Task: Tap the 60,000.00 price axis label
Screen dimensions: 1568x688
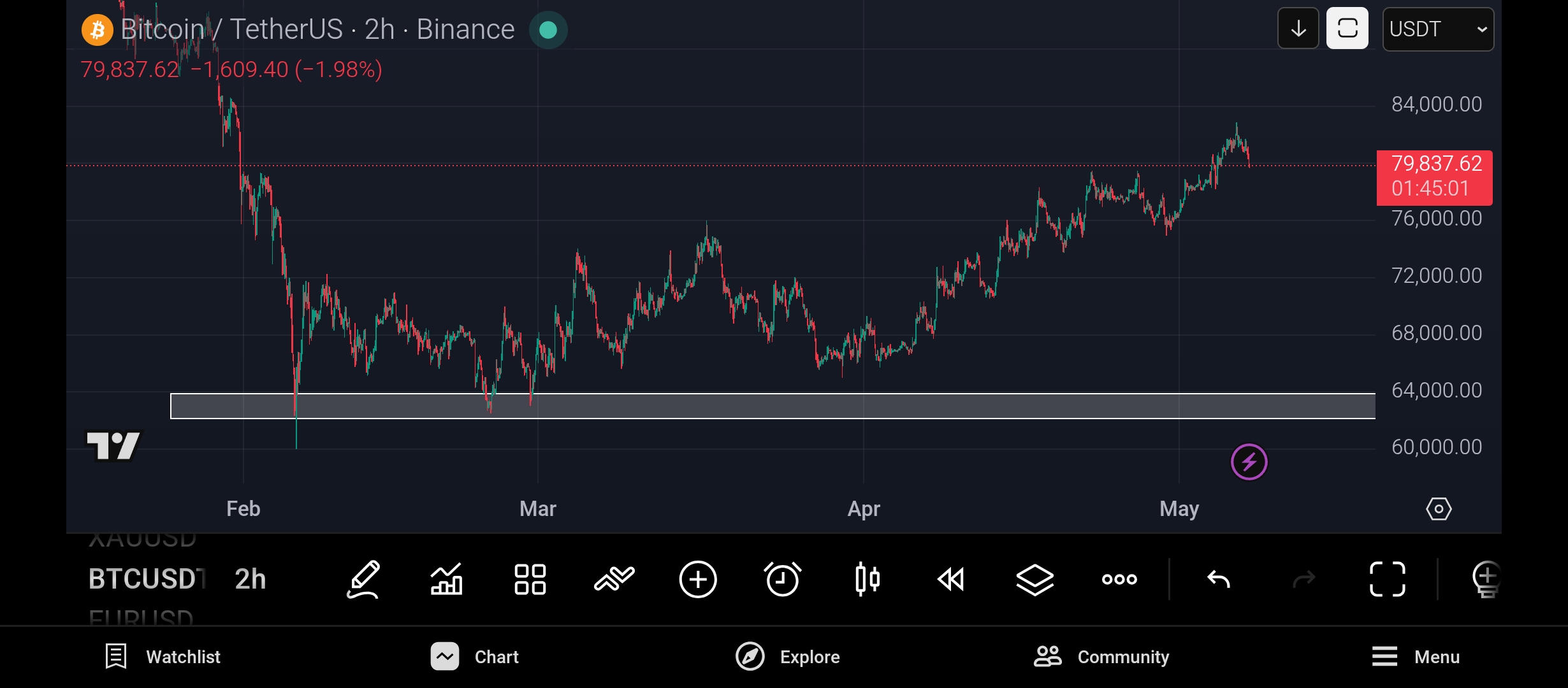Action: tap(1437, 447)
